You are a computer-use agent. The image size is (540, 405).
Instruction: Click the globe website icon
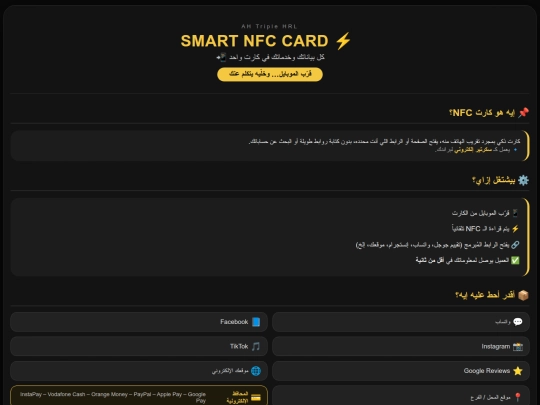coord(256,371)
